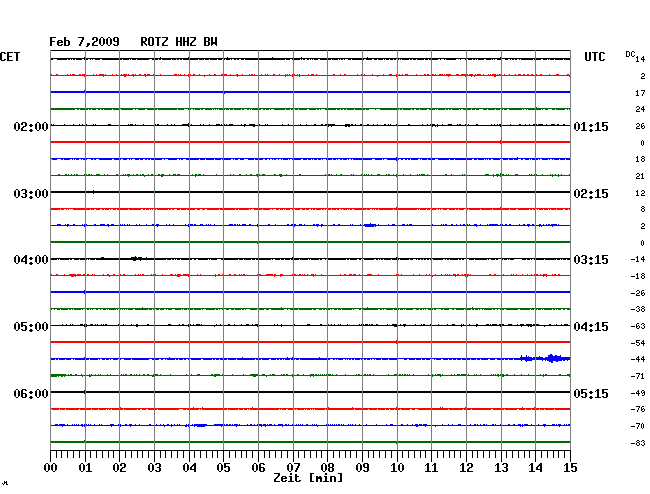Screen dimensions: 650x494
Task: Click DC offset value -26
Action: click(638, 293)
